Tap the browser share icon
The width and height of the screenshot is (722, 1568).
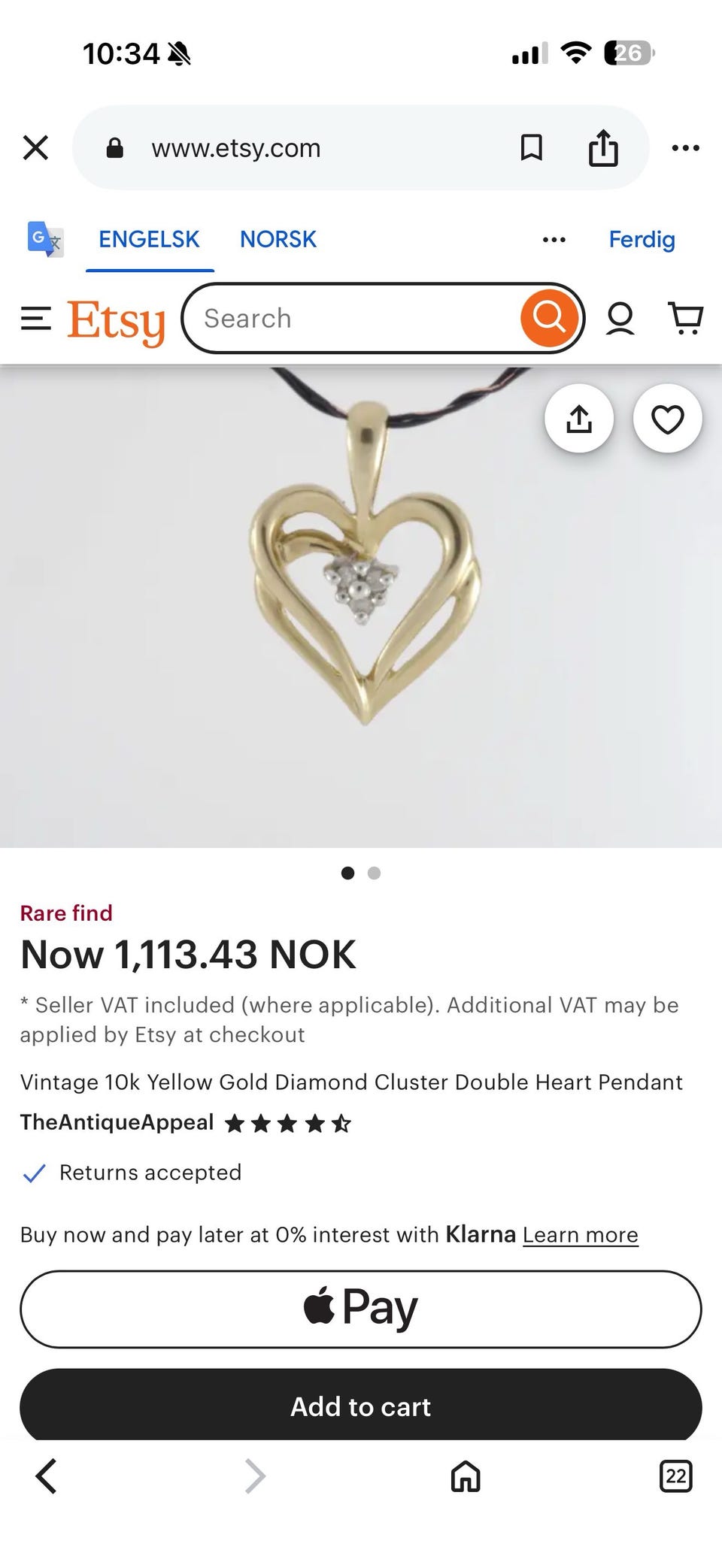tap(603, 148)
